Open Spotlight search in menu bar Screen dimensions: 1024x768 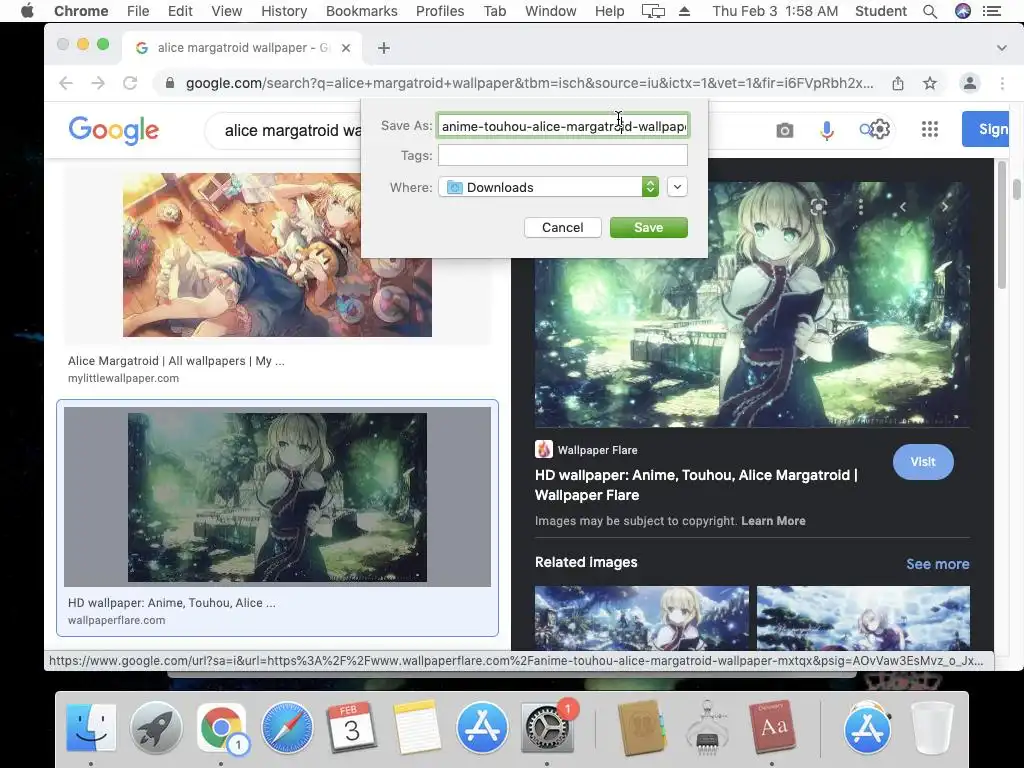click(x=930, y=11)
